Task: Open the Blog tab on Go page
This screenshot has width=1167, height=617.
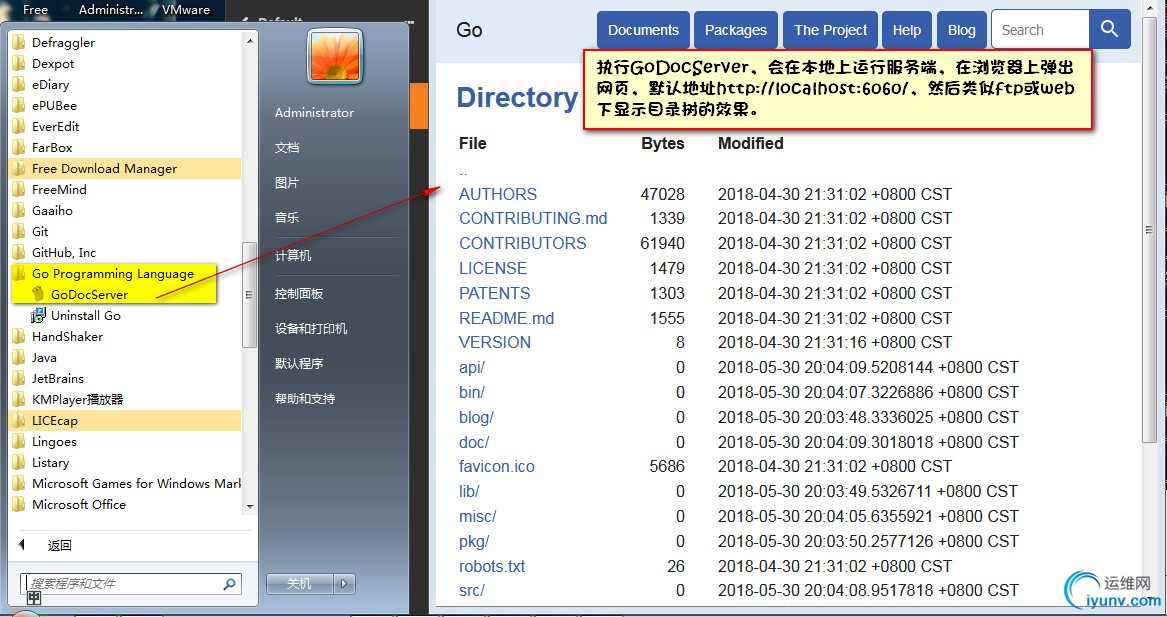Action: (962, 30)
